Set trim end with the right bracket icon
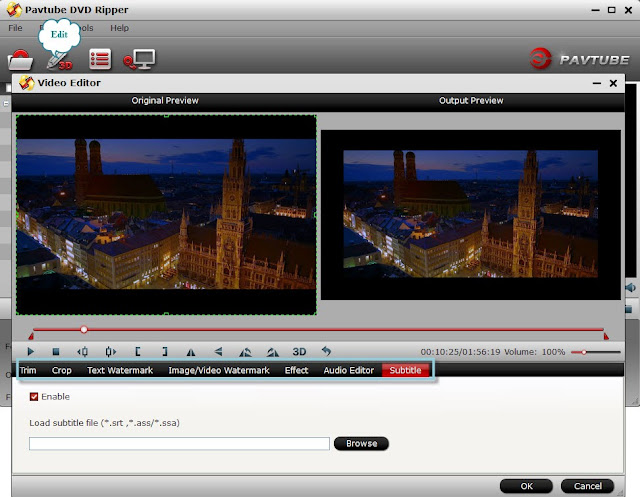 pyautogui.click(x=164, y=351)
